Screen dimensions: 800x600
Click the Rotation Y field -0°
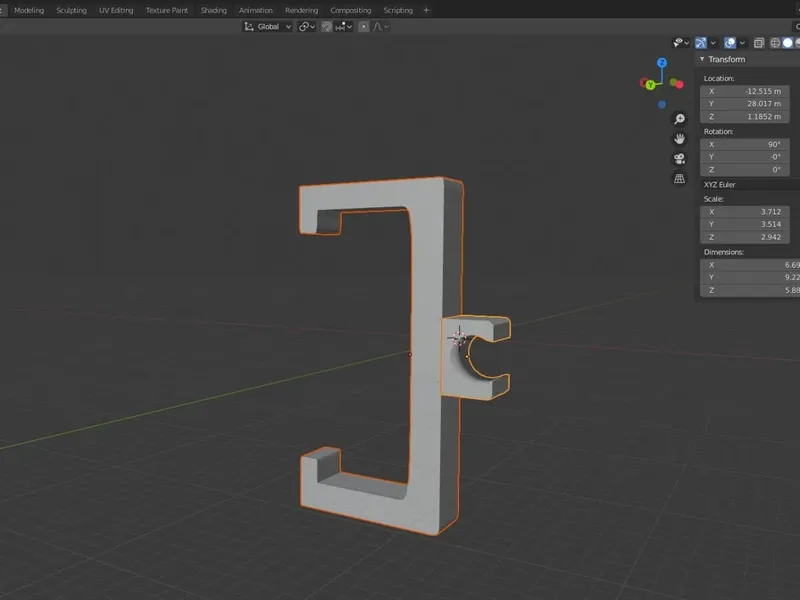(744, 157)
